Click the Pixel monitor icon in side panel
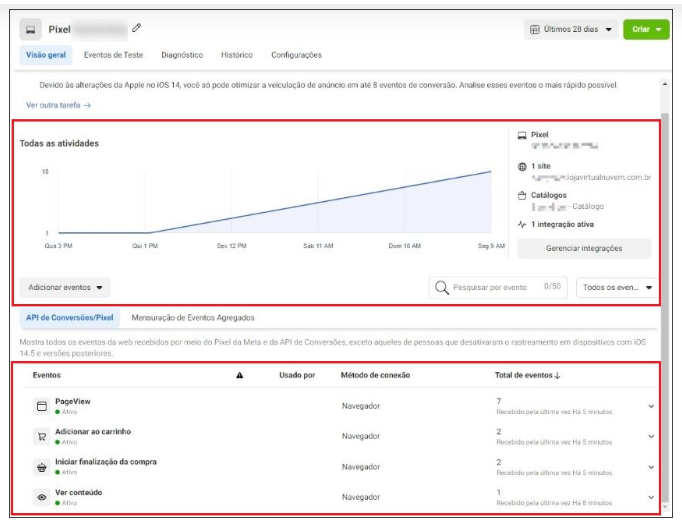The height and width of the screenshot is (531, 682). click(522, 136)
